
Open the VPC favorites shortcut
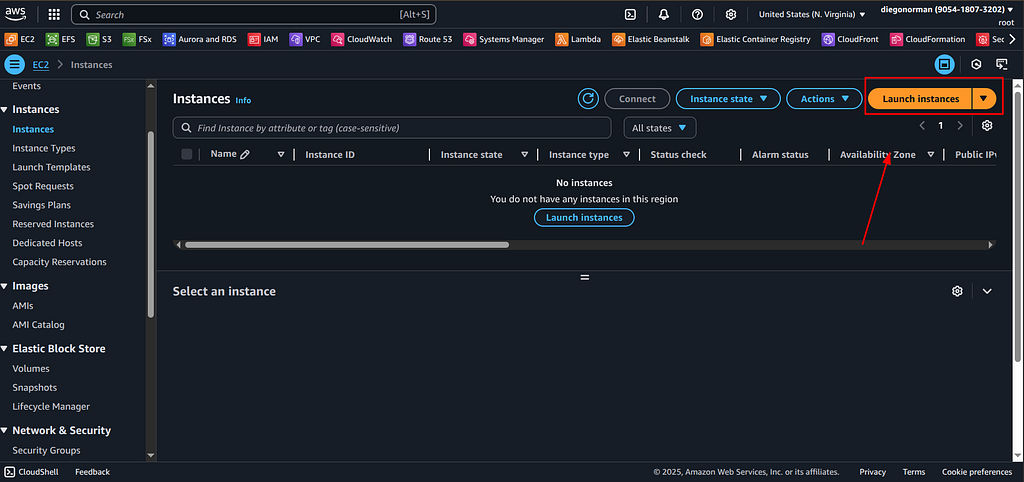(305, 39)
